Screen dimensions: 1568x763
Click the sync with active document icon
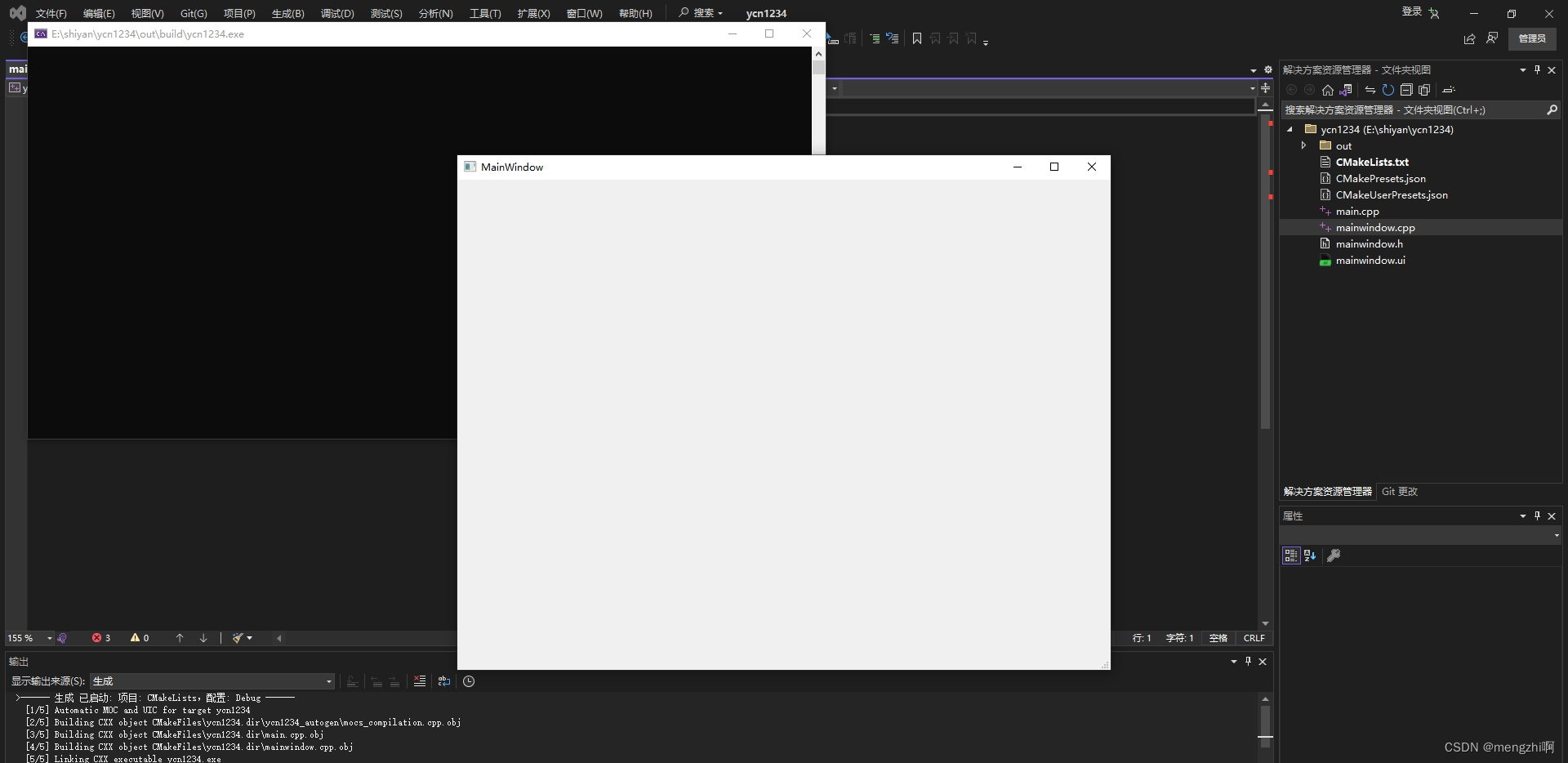(1370, 90)
